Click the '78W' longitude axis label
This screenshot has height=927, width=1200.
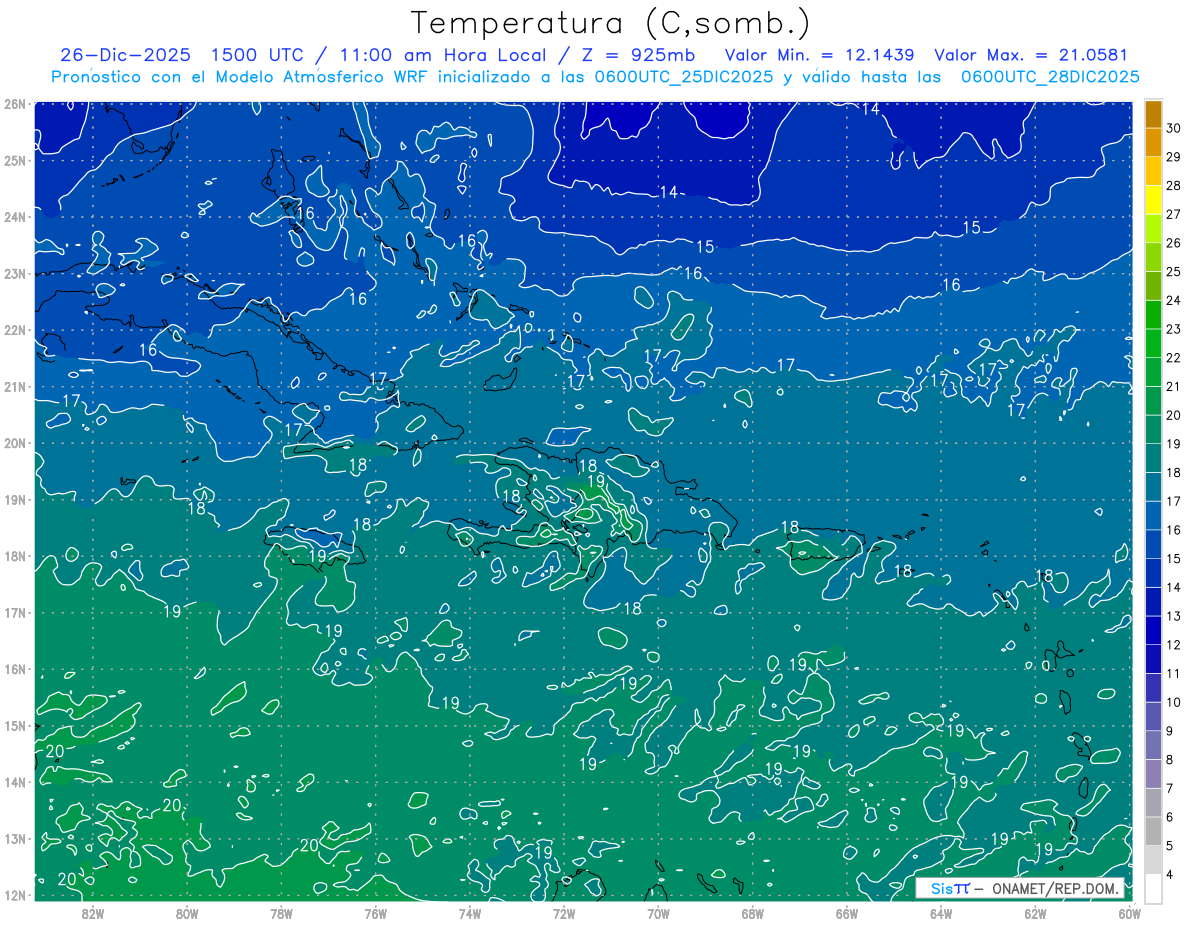281,913
